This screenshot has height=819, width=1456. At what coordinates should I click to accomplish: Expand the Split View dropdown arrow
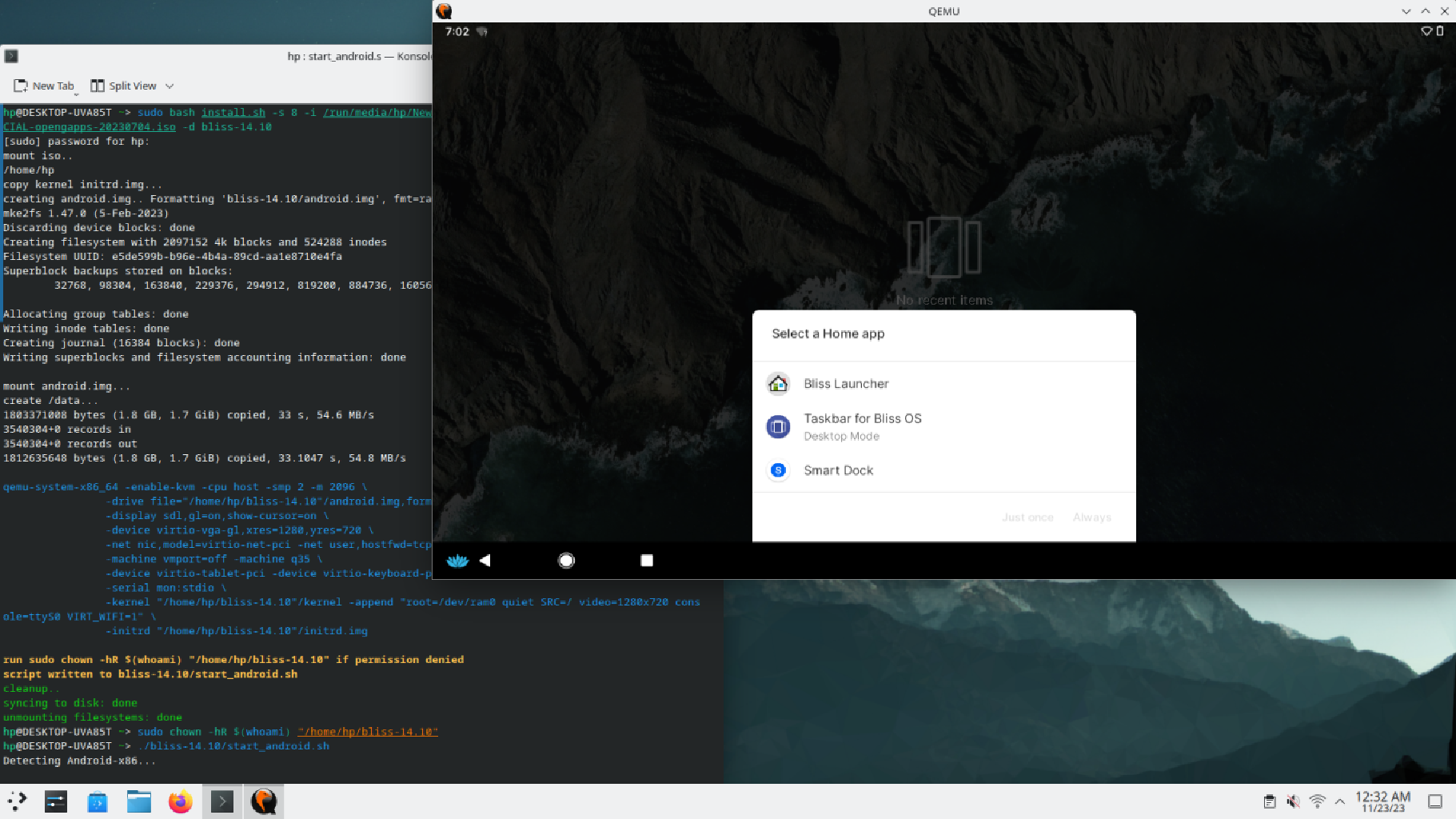point(170,86)
